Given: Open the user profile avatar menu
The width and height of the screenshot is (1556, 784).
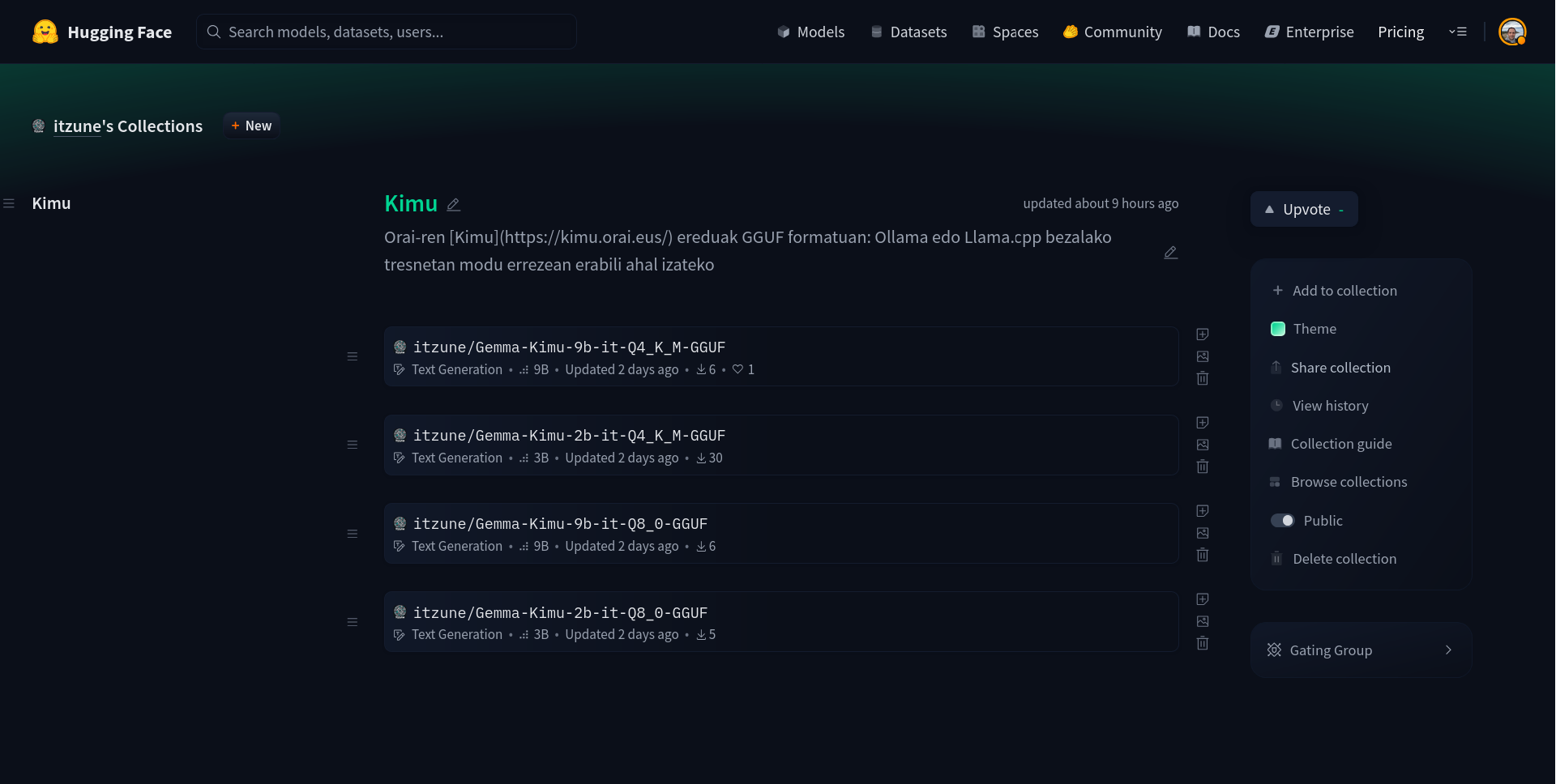Looking at the screenshot, I should pyautogui.click(x=1511, y=32).
